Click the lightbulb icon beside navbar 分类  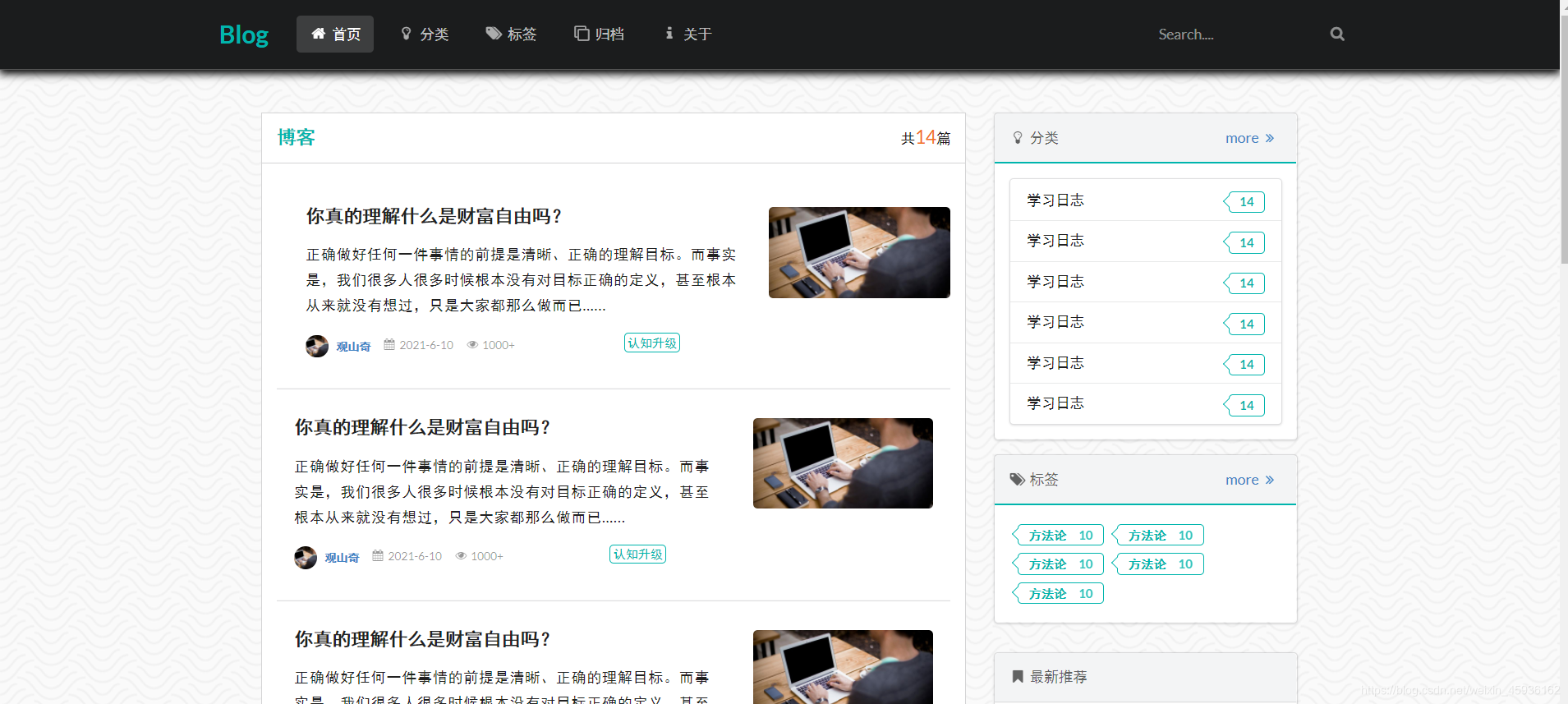(x=406, y=34)
